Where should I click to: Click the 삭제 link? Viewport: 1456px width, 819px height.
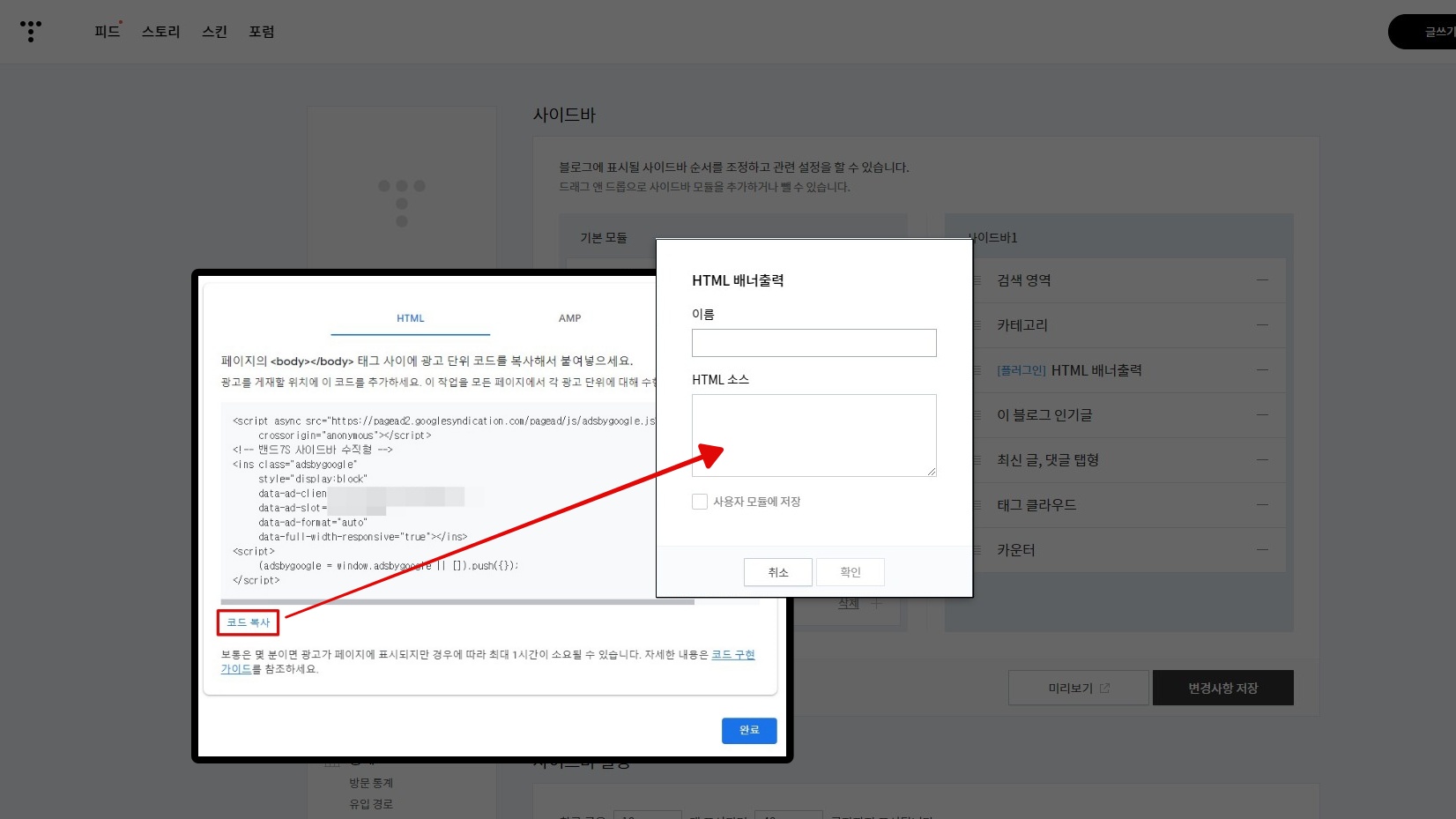coord(849,604)
